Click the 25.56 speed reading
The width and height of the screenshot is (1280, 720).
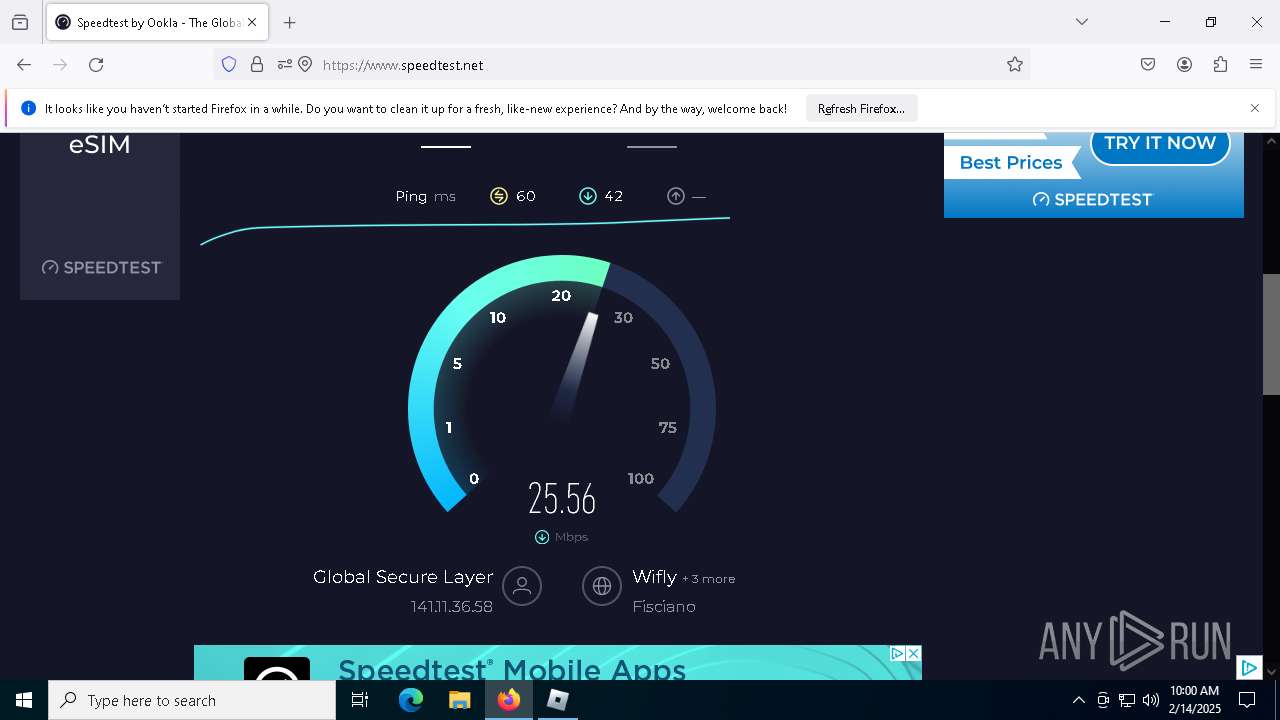pos(562,498)
